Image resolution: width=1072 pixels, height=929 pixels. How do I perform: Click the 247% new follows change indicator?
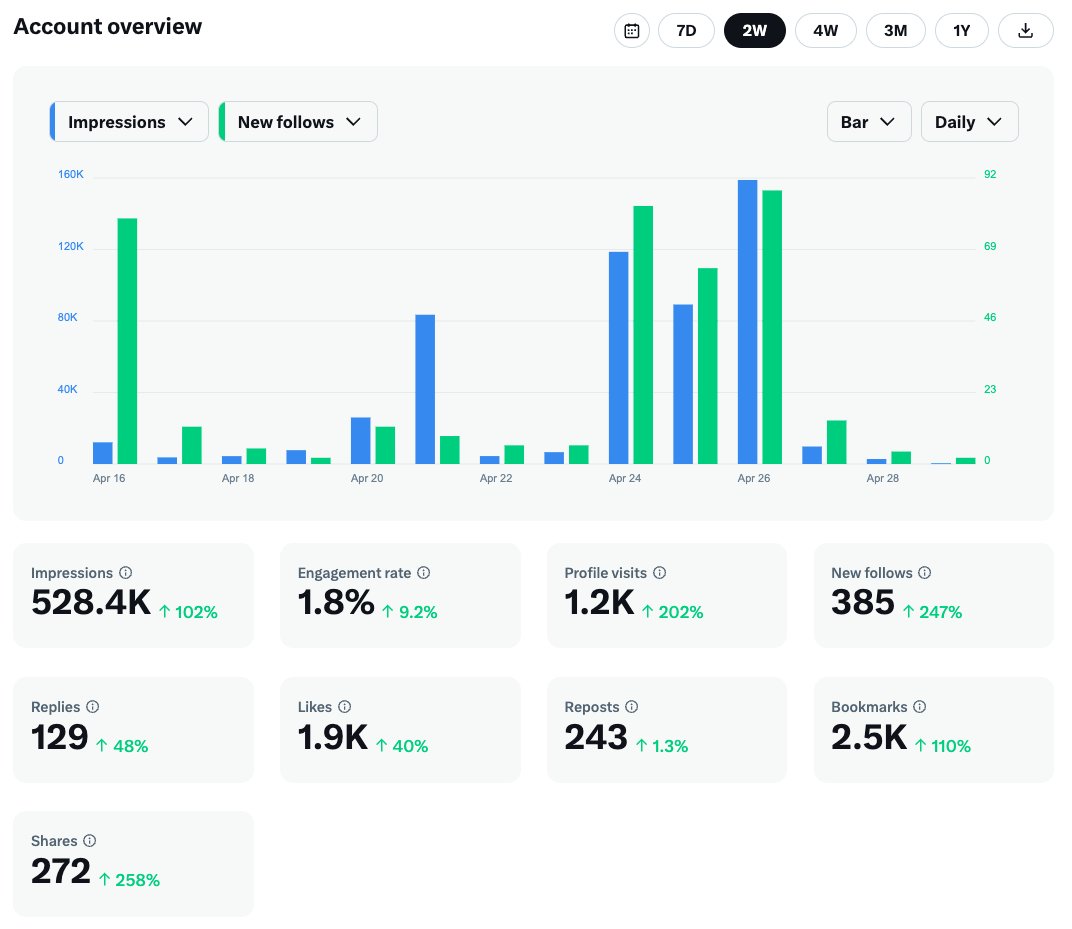tap(933, 612)
